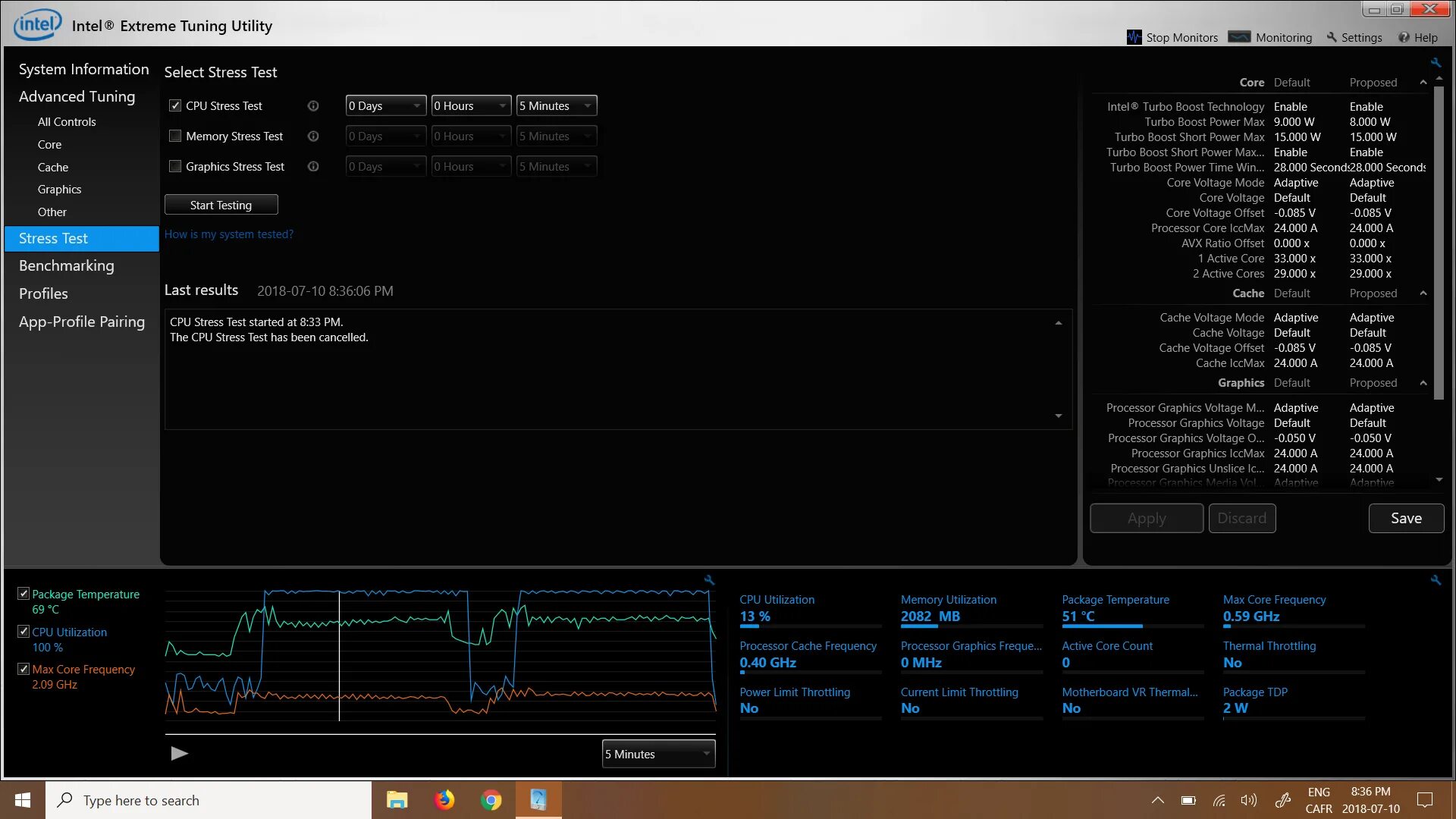1456x819 pixels.
Task: Click the CPU Stress Test info icon
Action: [313, 106]
